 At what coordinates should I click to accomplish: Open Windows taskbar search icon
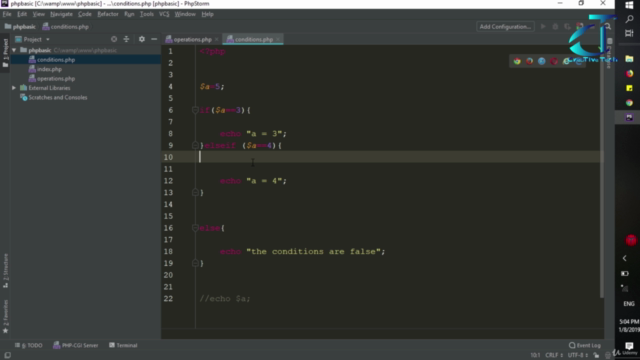pyautogui.click(x=629, y=19)
